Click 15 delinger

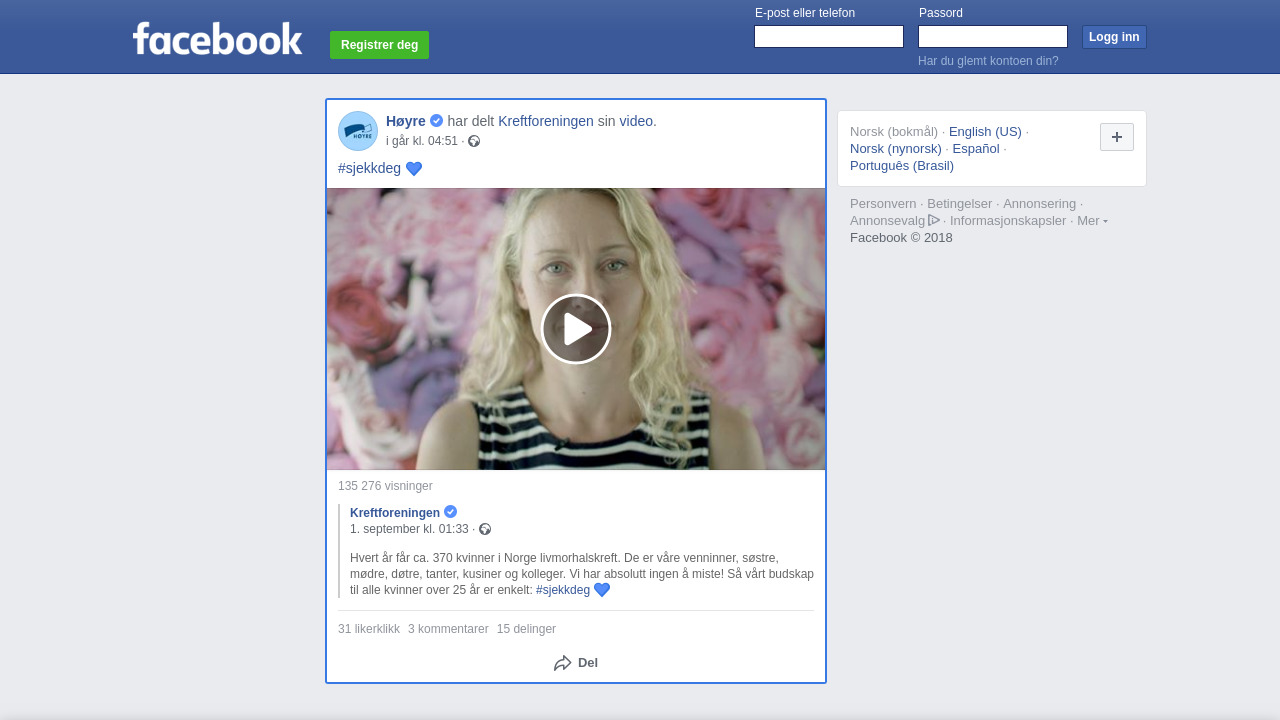[526, 629]
